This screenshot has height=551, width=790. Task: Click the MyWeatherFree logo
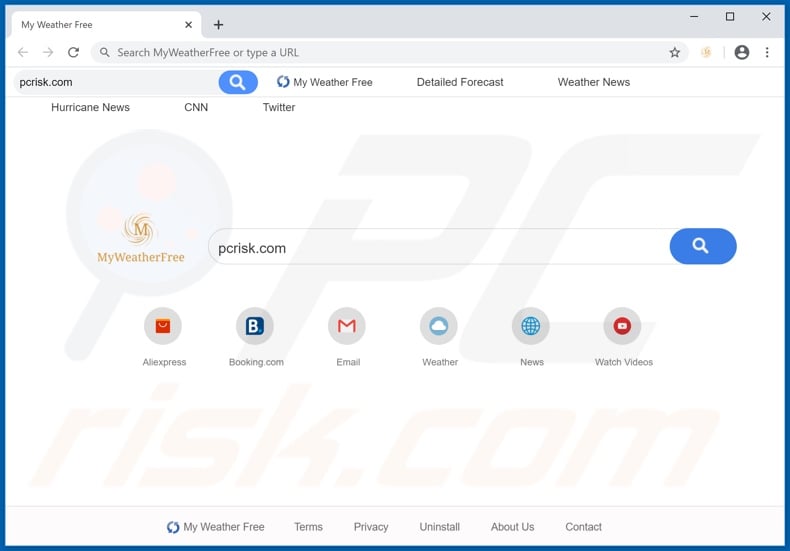coord(141,238)
